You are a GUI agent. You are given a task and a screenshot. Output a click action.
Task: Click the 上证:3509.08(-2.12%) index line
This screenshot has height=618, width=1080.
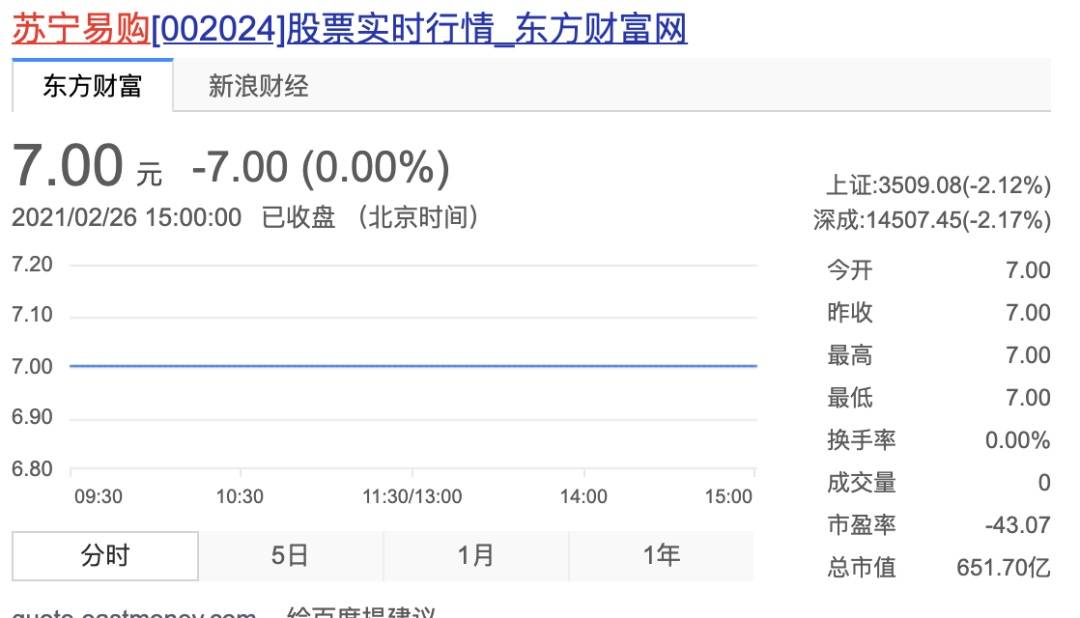938,185
